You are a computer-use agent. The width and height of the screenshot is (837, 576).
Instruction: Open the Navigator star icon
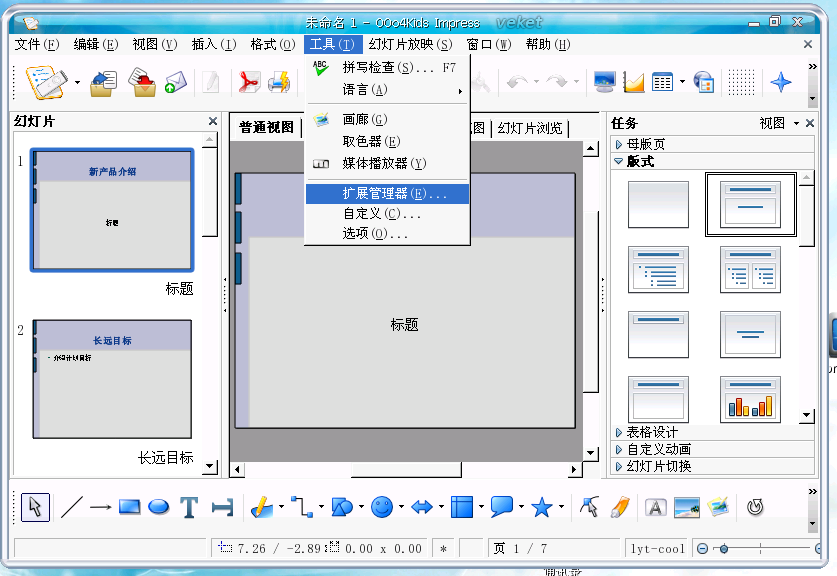(781, 82)
